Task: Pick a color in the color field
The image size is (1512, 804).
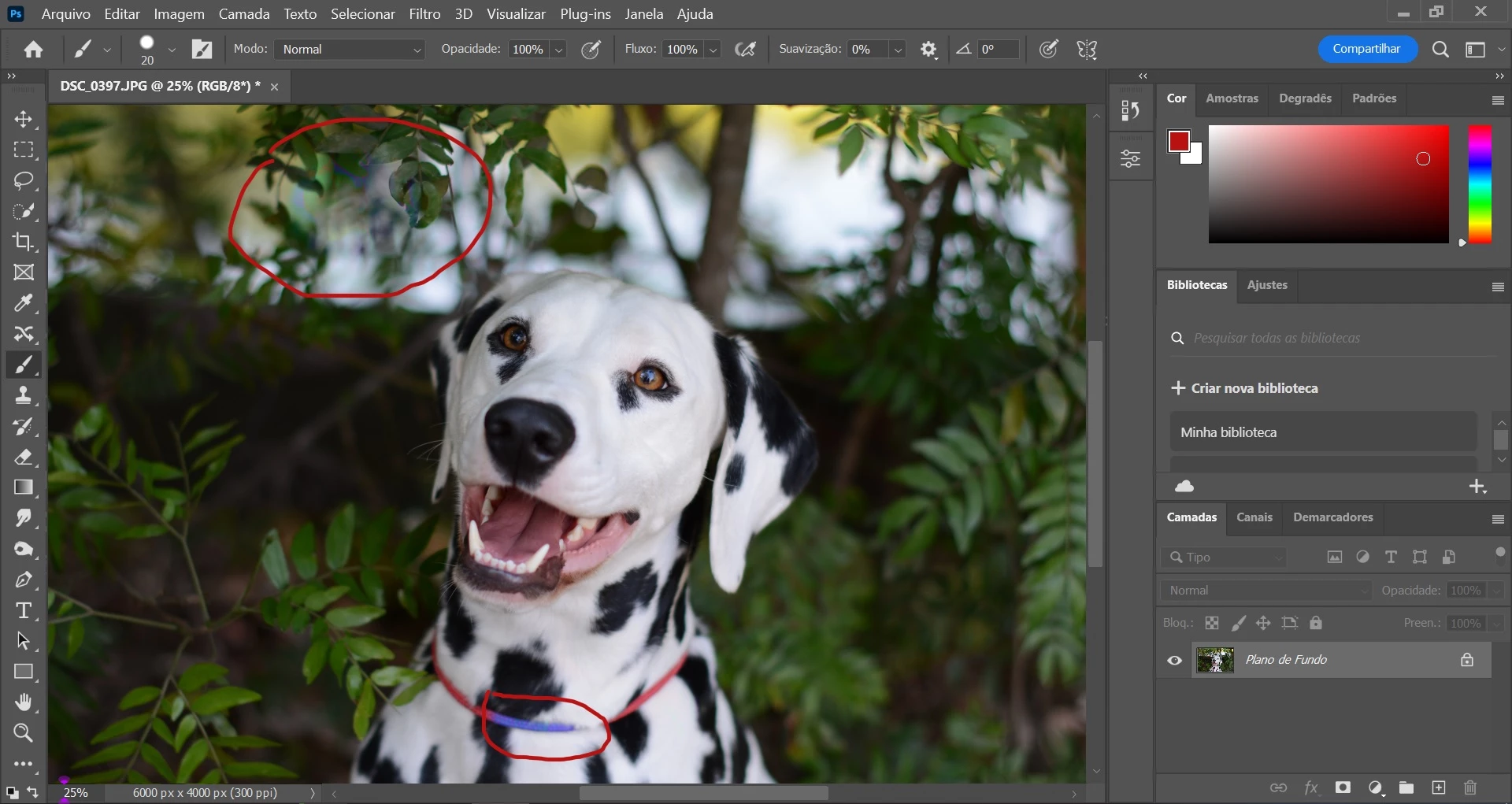Action: pyautogui.click(x=1329, y=184)
